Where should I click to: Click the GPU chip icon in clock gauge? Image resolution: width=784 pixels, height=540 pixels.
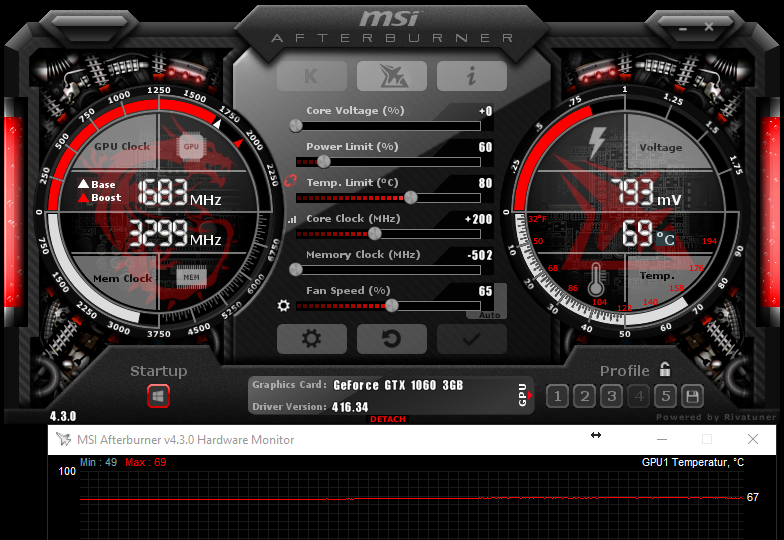(x=190, y=146)
